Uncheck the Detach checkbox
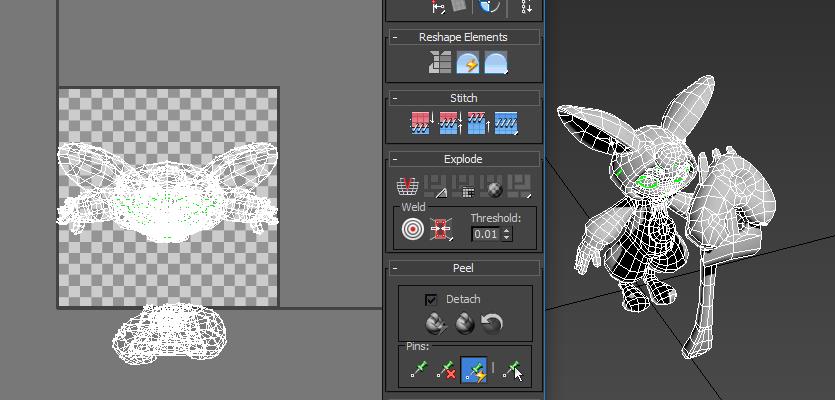Screen dimensions: 835x400 431,300
